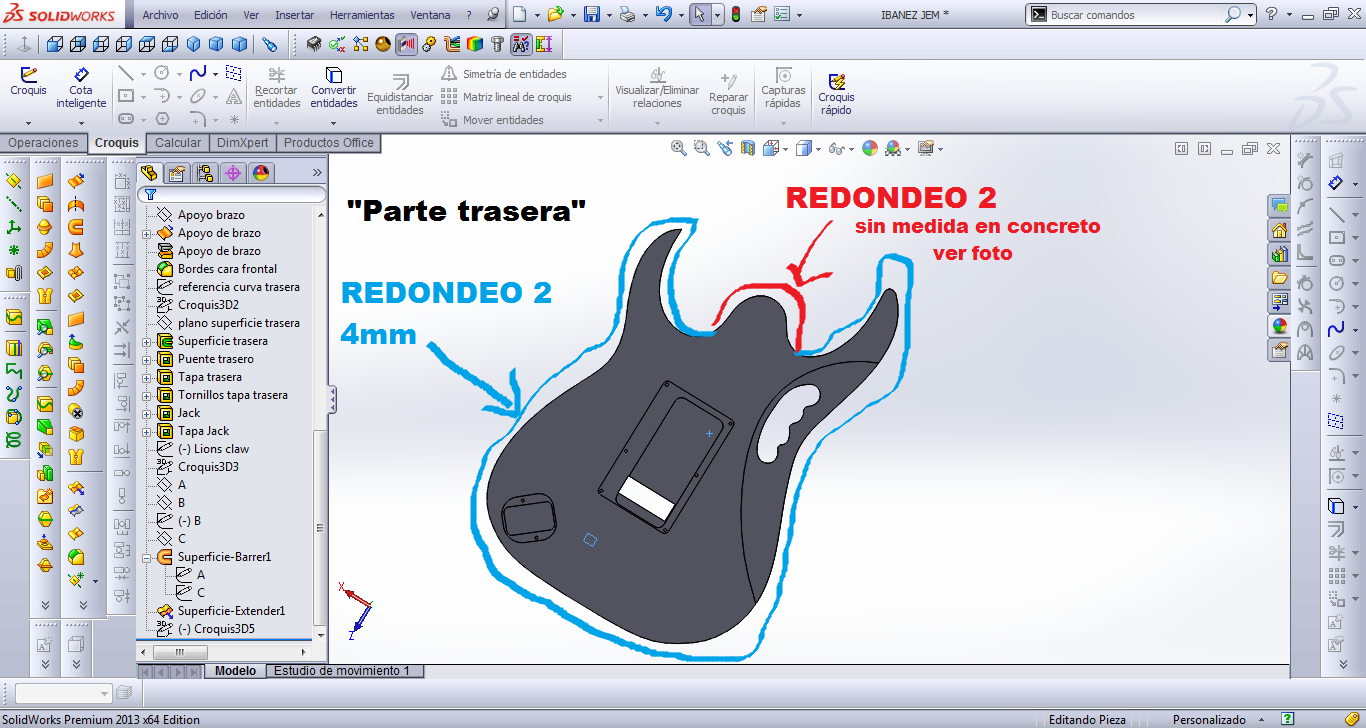Pick the Line sketch tool
Viewport: 1366px width, 728px height.
[126, 73]
